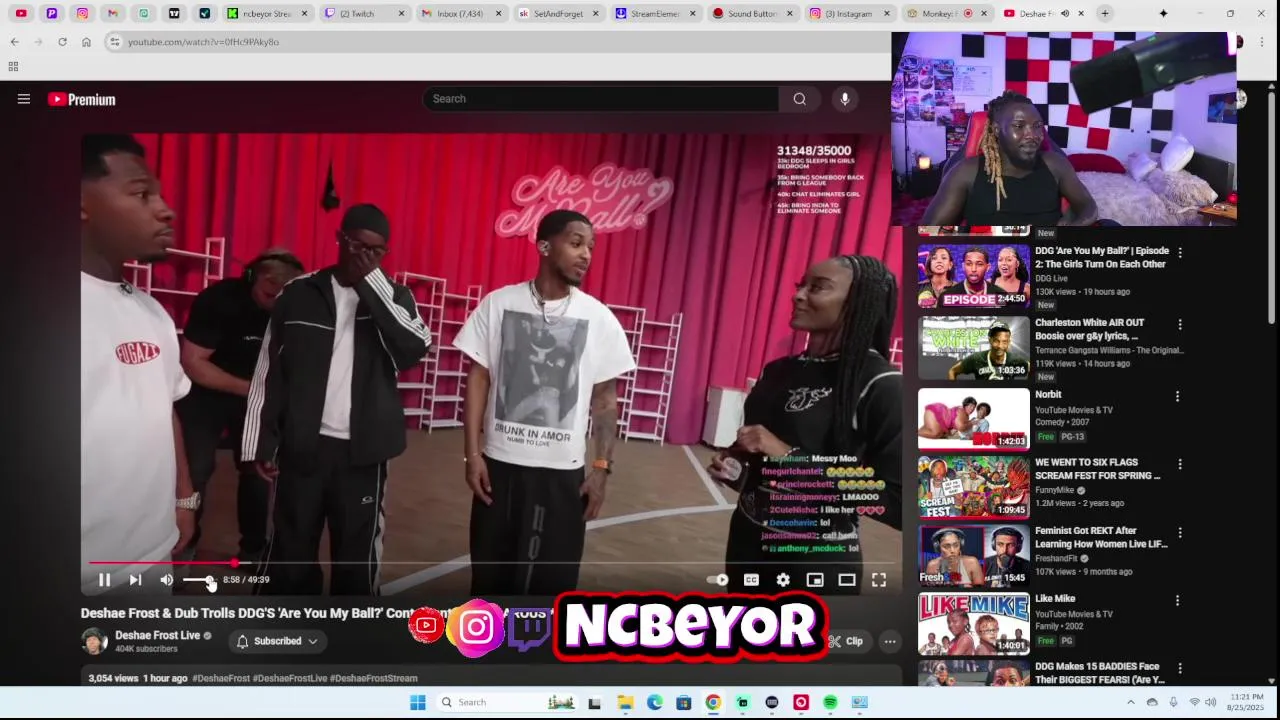Screen dimensions: 1280x720
Task: Focus the YouTube Search box
Action: (x=600, y=99)
